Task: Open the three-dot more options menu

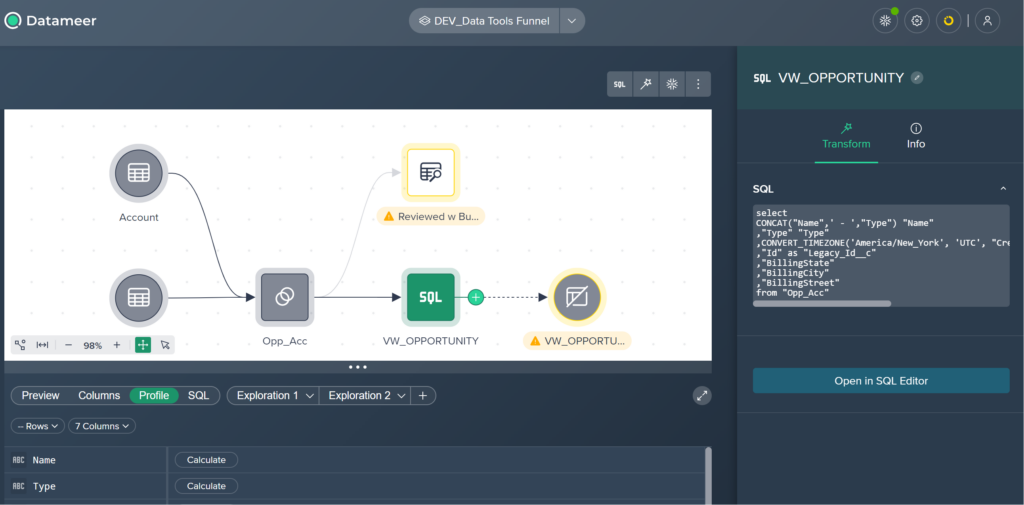Action: click(x=697, y=84)
